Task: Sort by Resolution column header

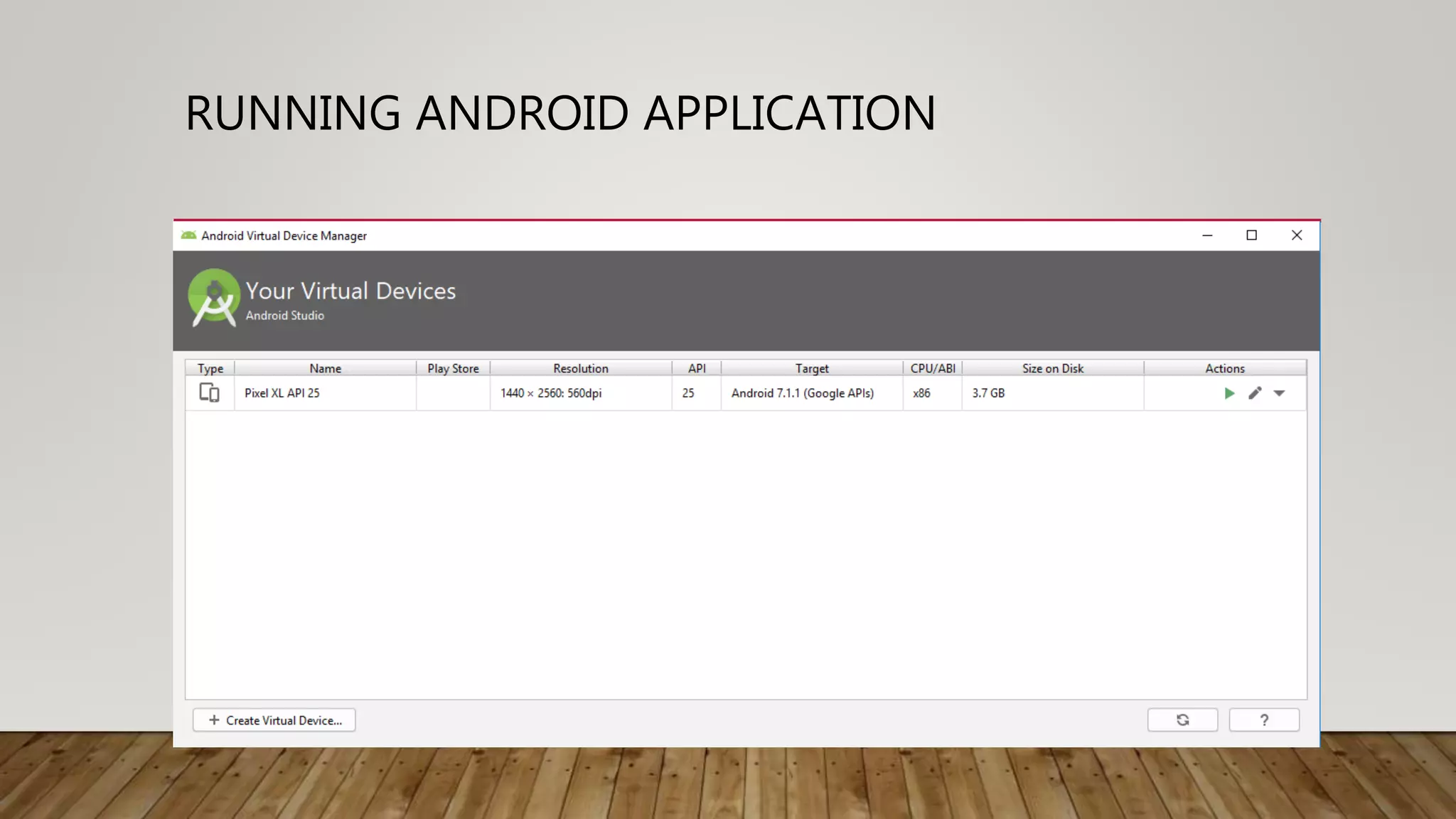Action: pyautogui.click(x=581, y=368)
